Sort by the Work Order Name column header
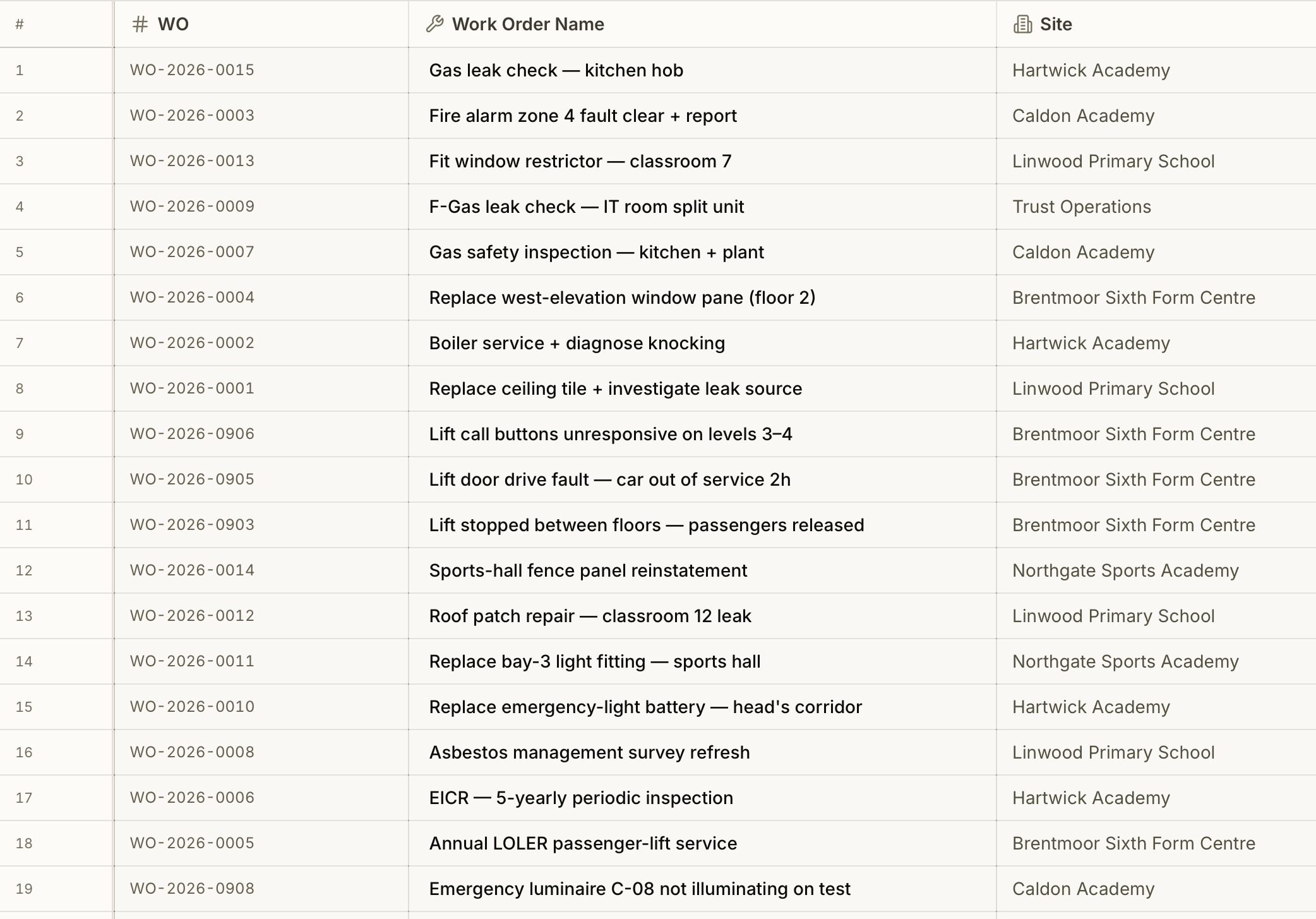This screenshot has width=1316, height=919. click(x=528, y=24)
